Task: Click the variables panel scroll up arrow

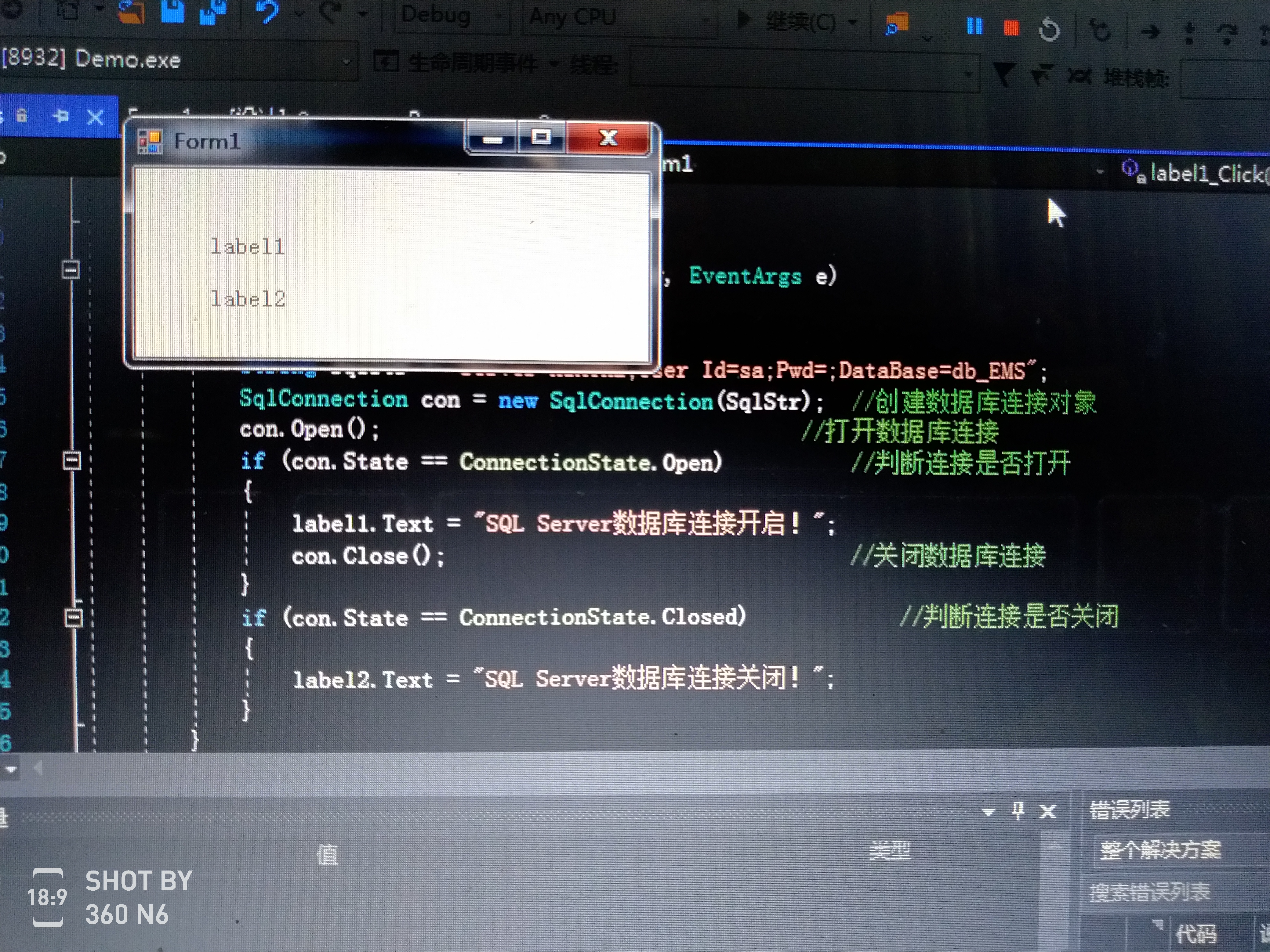Action: (x=1055, y=845)
